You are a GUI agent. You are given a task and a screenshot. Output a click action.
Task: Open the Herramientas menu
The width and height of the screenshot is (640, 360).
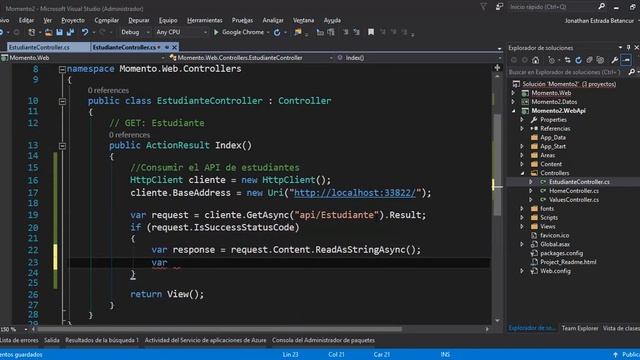tap(205, 20)
